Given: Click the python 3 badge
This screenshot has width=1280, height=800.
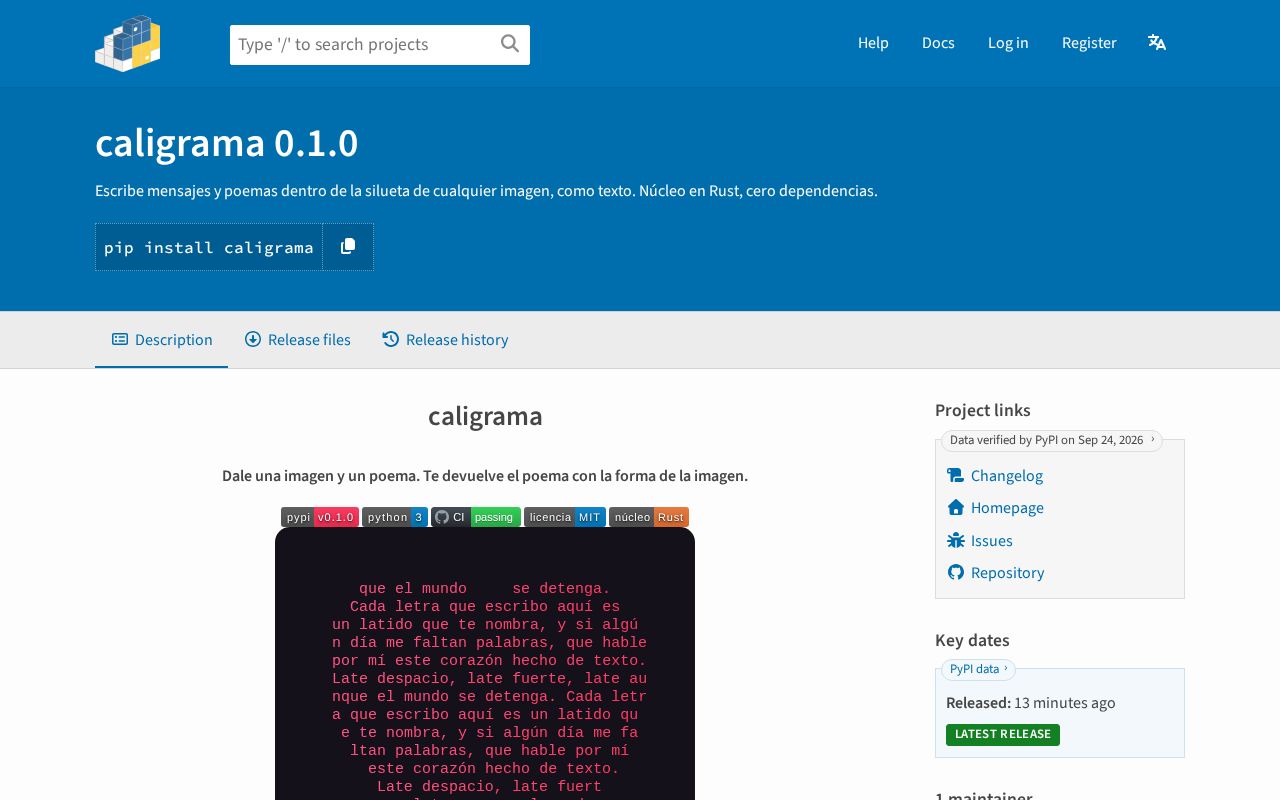Looking at the screenshot, I should point(395,517).
